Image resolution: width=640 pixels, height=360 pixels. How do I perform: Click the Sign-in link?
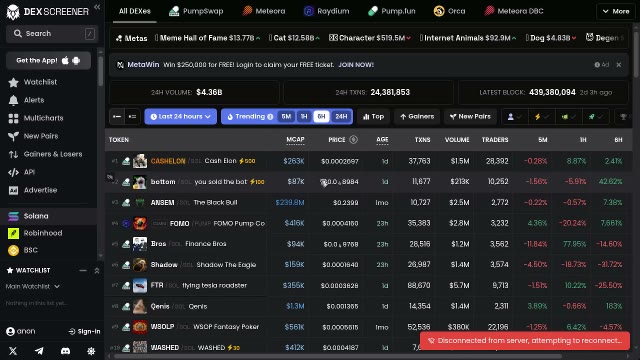coord(84,331)
